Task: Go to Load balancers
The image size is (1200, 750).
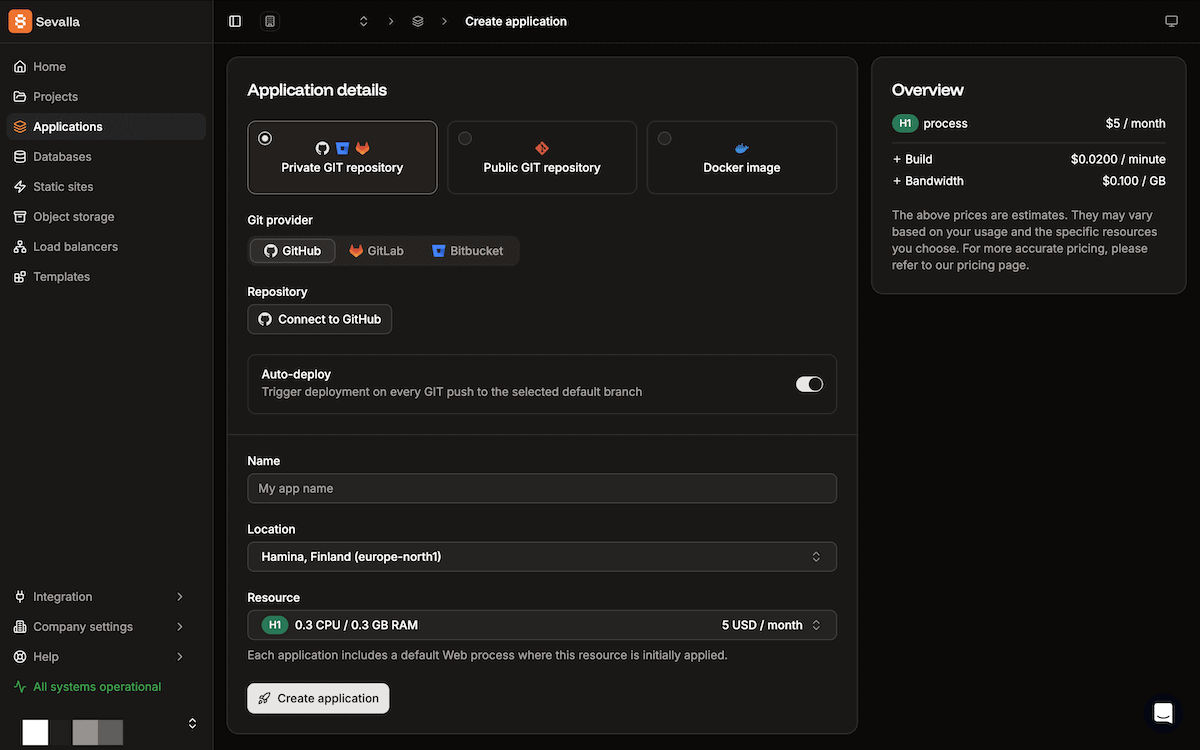Action: pyautogui.click(x=106, y=247)
